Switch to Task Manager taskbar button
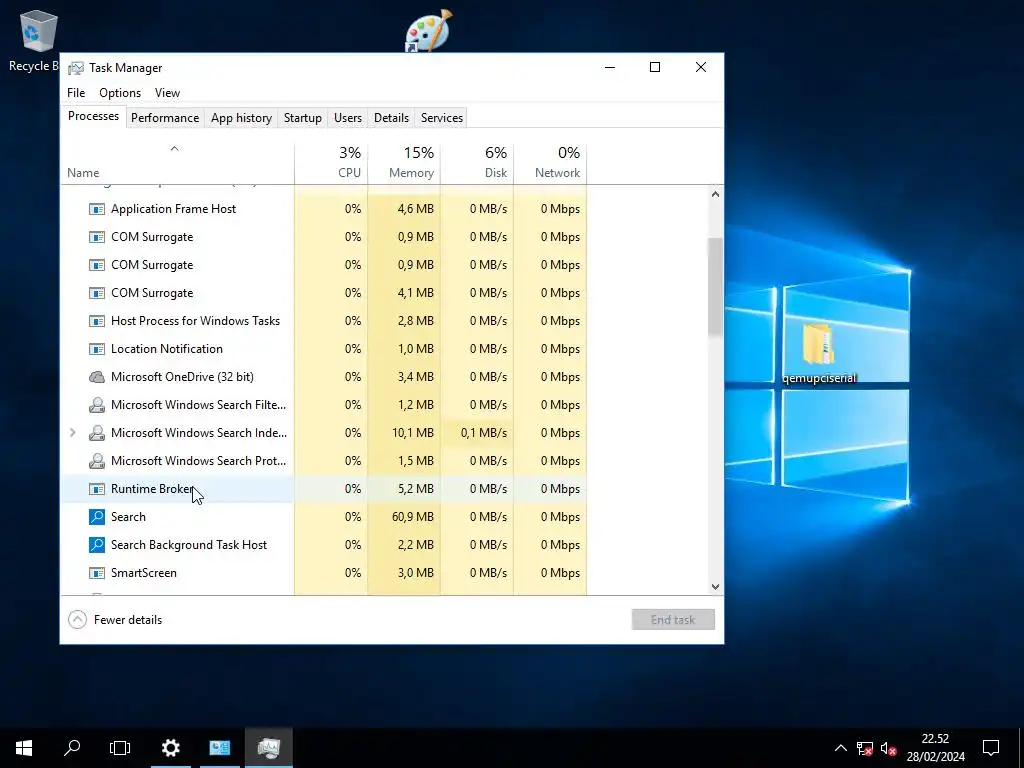This screenshot has width=1024, height=768. [x=268, y=748]
